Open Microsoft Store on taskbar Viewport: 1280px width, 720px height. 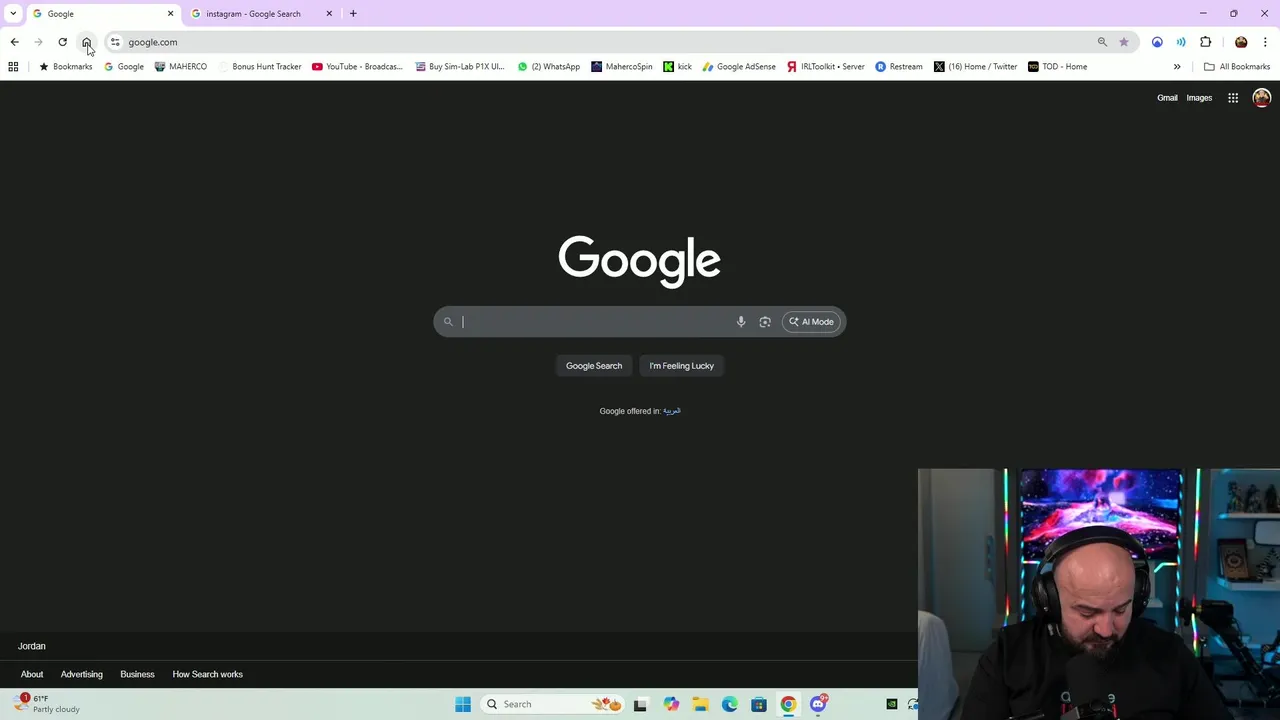pos(759,704)
